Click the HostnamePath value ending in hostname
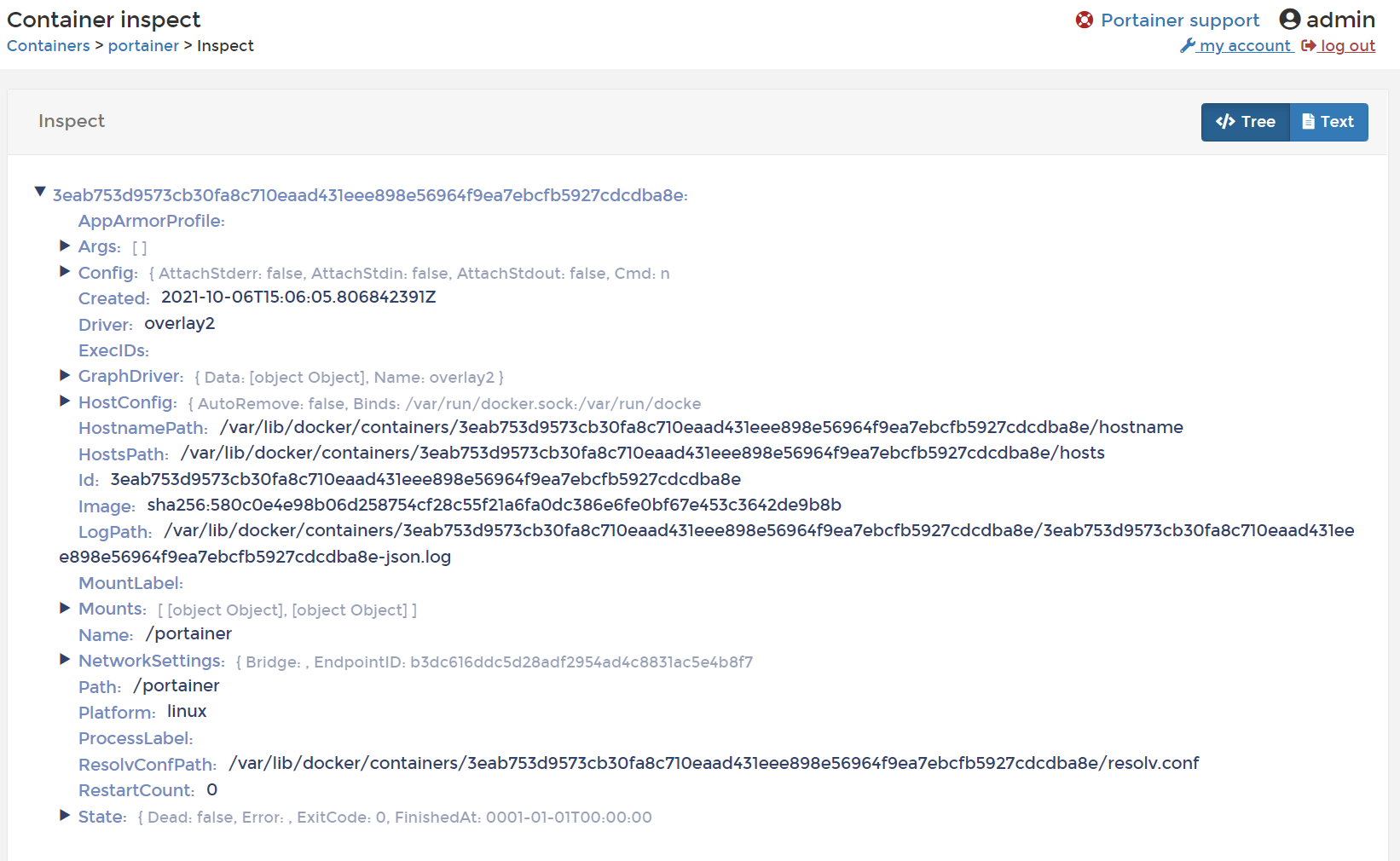1400x861 pixels. 702,427
